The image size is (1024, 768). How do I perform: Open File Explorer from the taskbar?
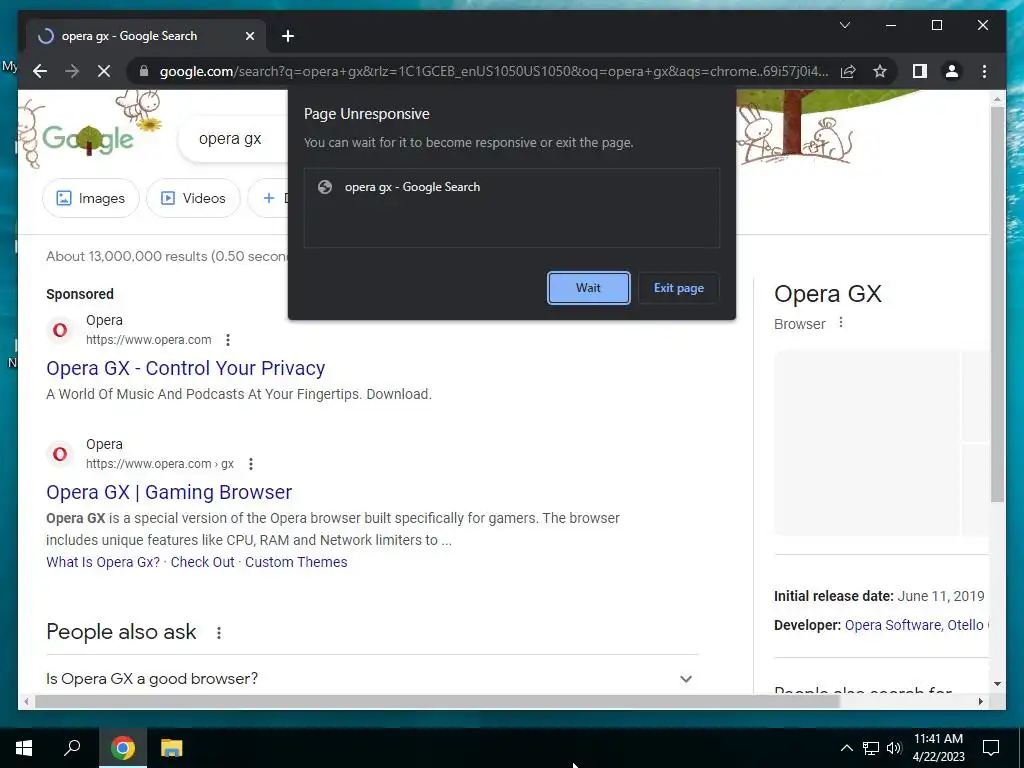tap(172, 748)
